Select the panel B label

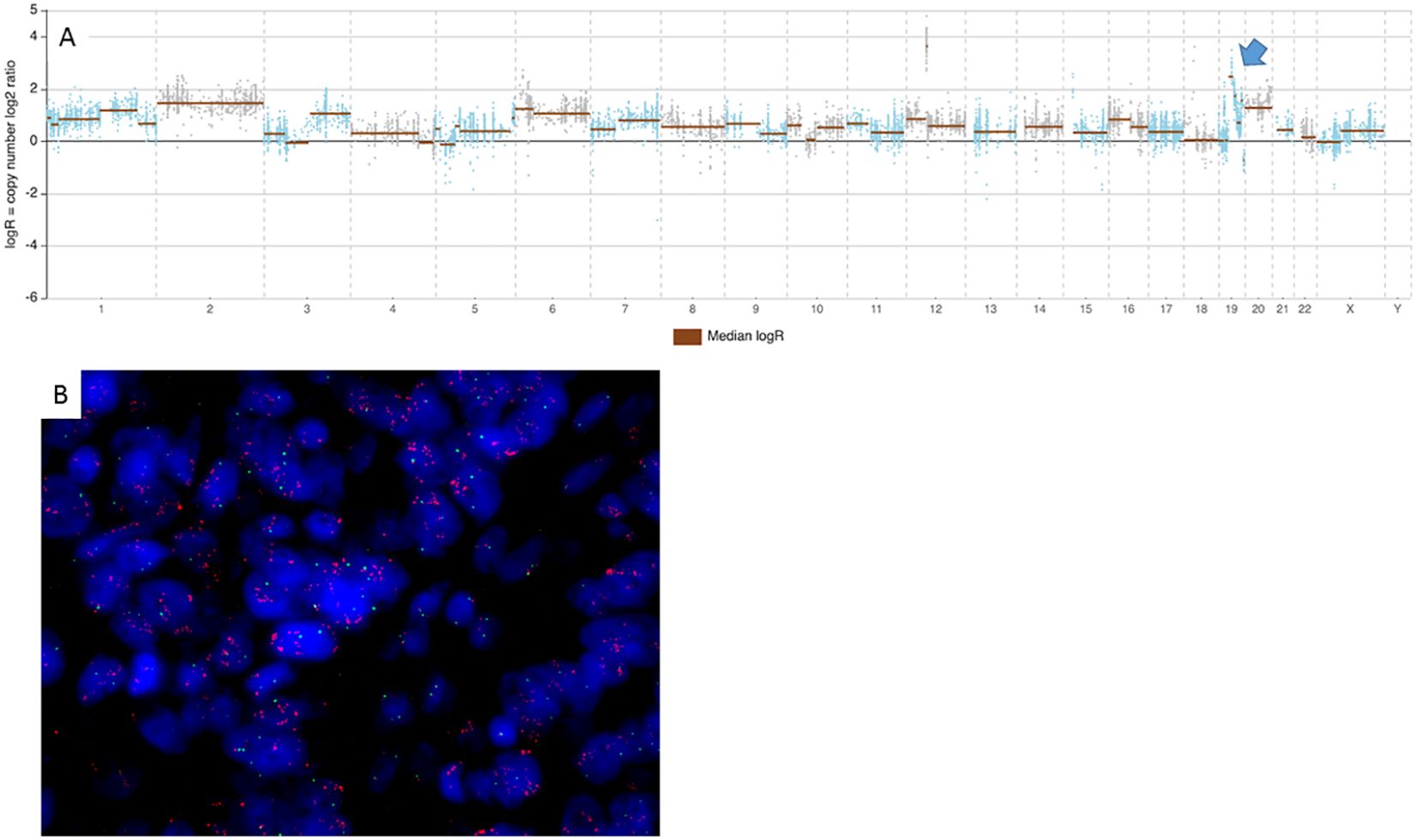[x=60, y=394]
